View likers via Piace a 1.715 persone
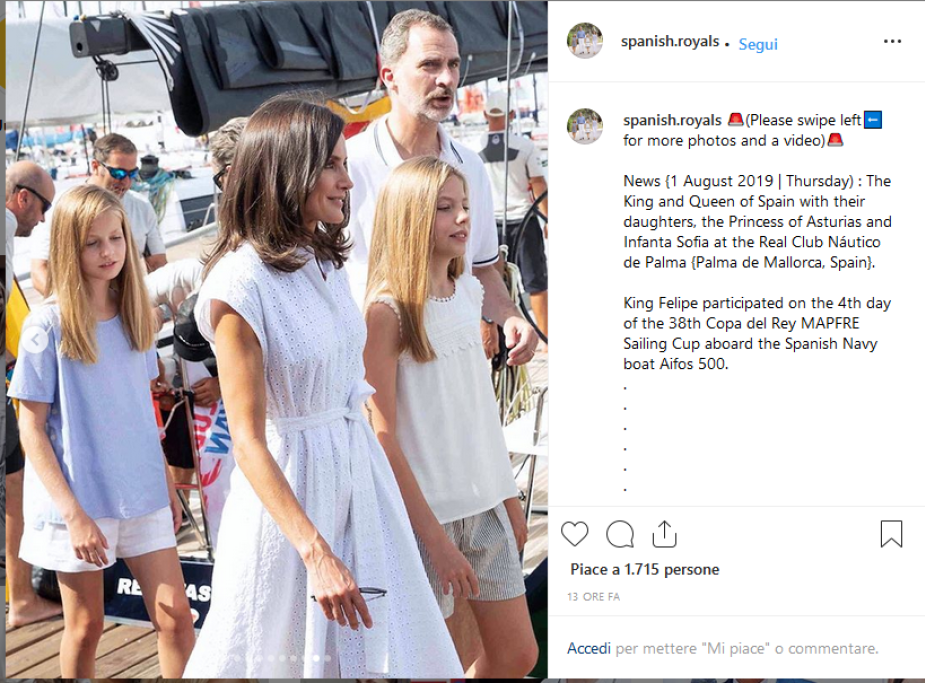Screen dimensions: 925x683 pyautogui.click(x=645, y=569)
